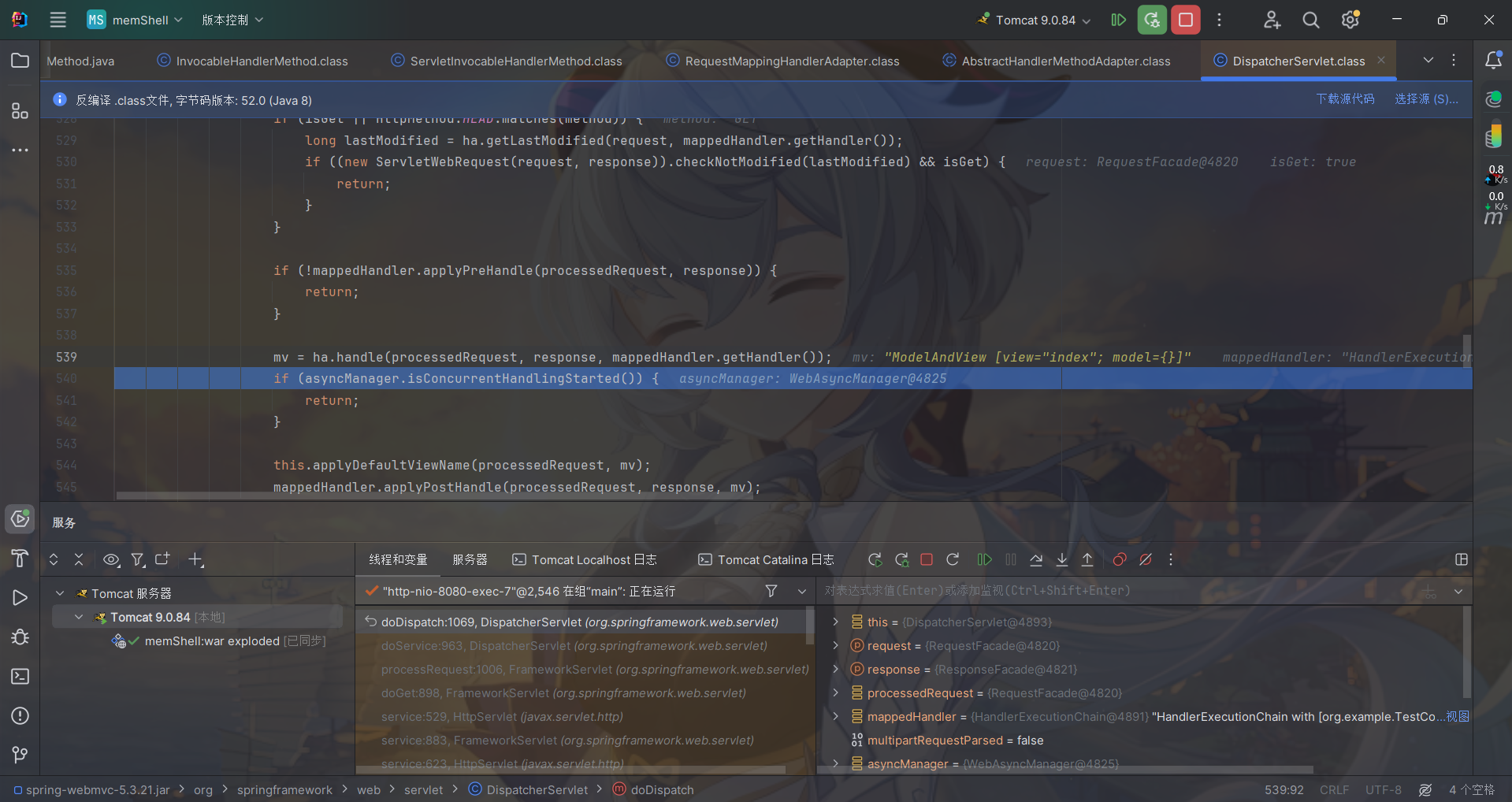Screen dimensions: 1512x802
Task: Stop the Tomcat 9.0.84 run
Action: [x=1186, y=20]
